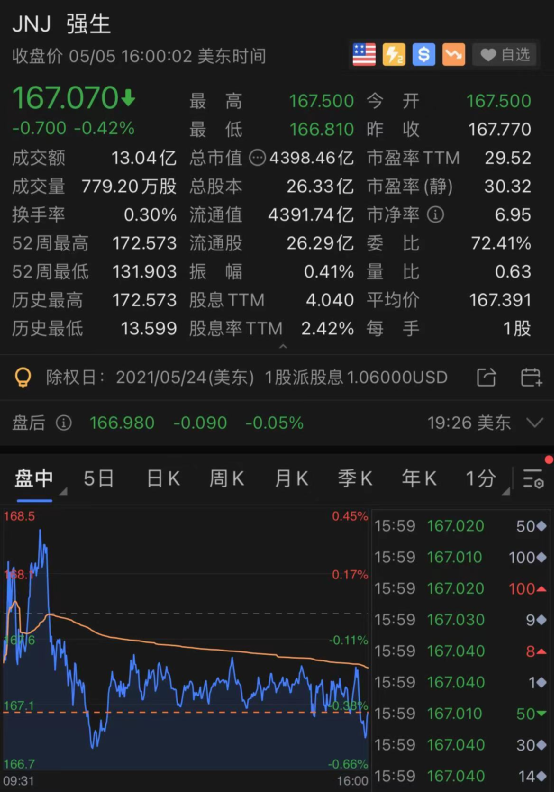Tap the 总市值 value 4398.46亿
Viewport: 554px width, 792px height.
tap(311, 158)
